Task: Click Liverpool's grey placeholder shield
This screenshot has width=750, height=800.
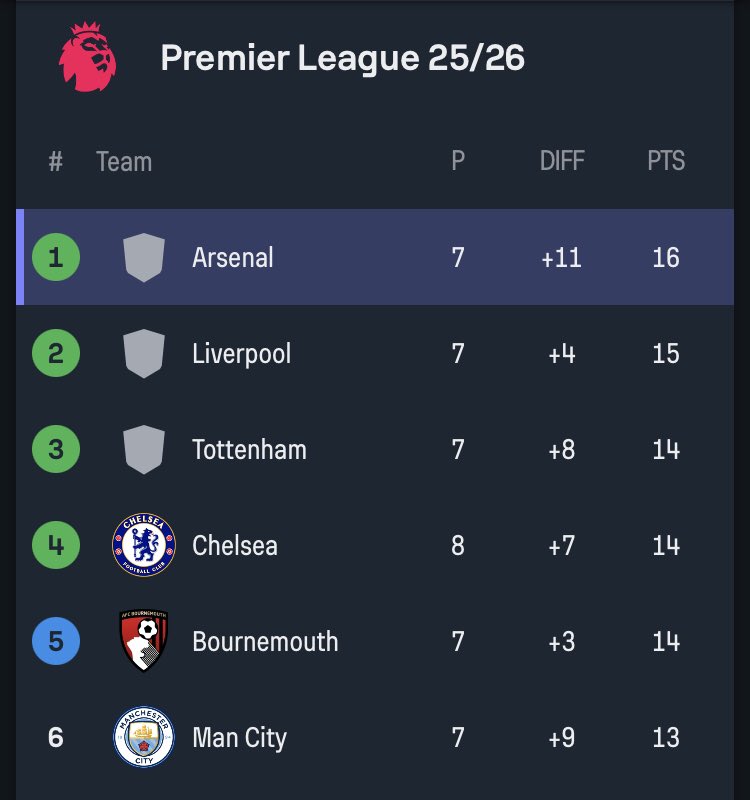Action: tap(144, 353)
